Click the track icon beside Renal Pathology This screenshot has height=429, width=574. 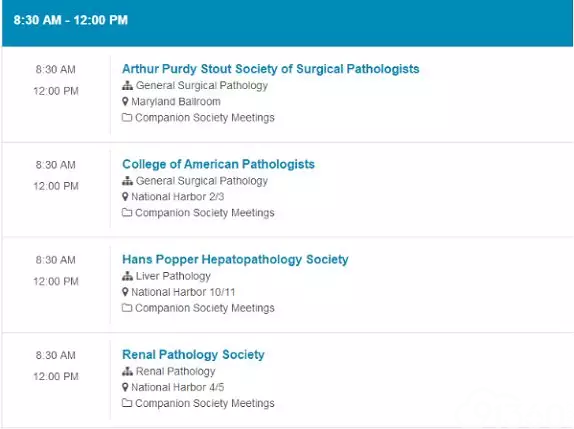pyautogui.click(x=127, y=371)
